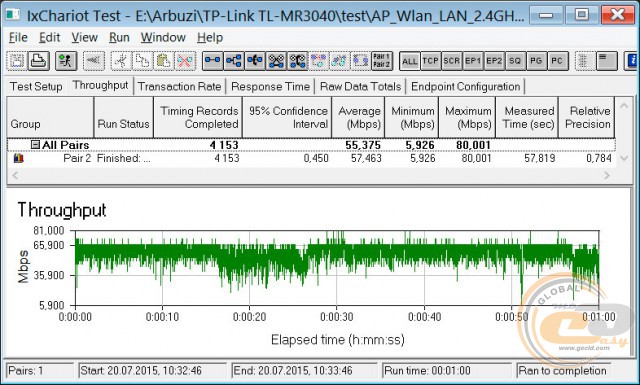Click the All Pairs average 55,375 value

[363, 145]
